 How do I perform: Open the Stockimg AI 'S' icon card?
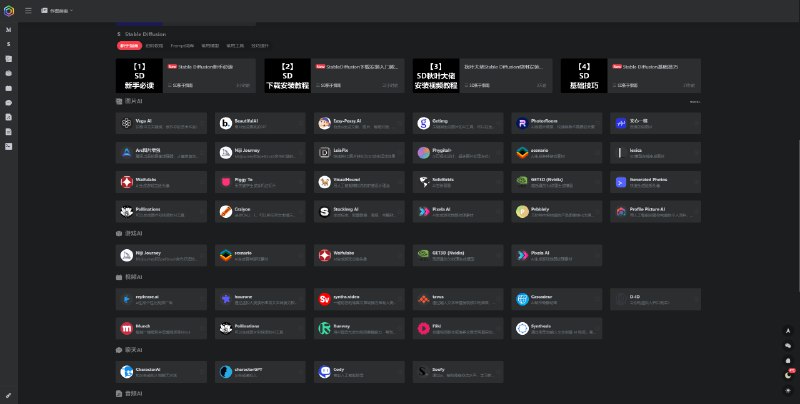pyautogui.click(x=359, y=212)
